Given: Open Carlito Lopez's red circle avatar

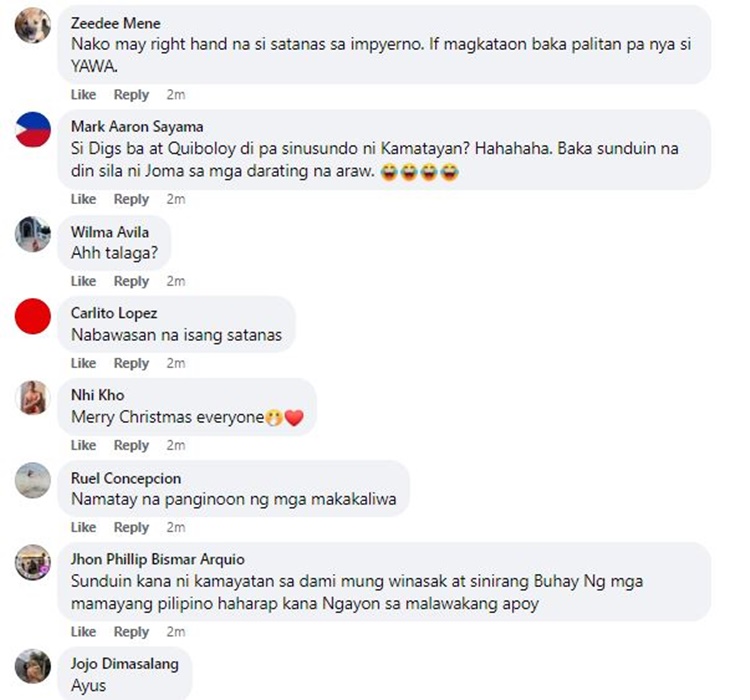Looking at the screenshot, I should pos(33,316).
